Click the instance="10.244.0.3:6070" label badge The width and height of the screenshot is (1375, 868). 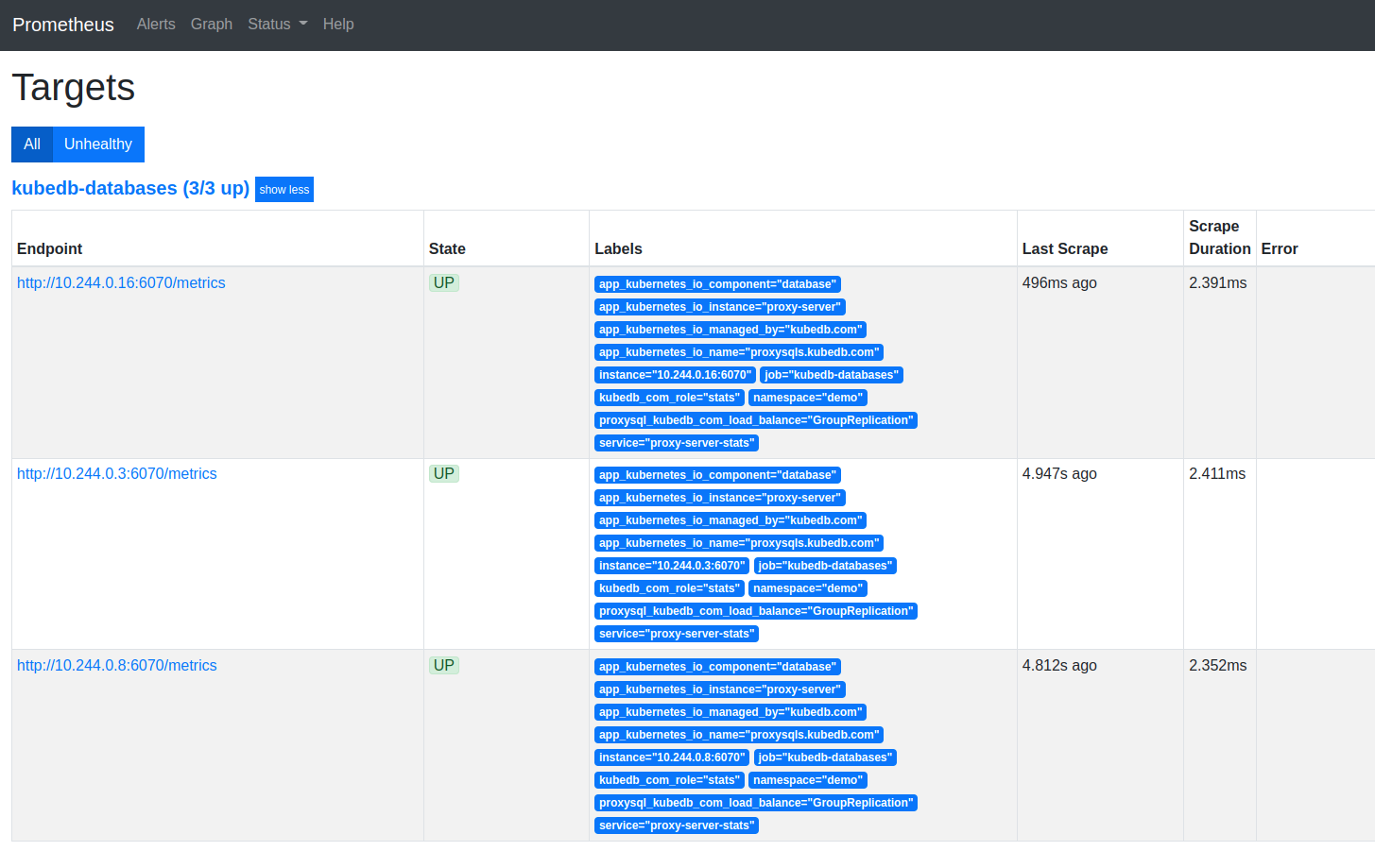[671, 566]
